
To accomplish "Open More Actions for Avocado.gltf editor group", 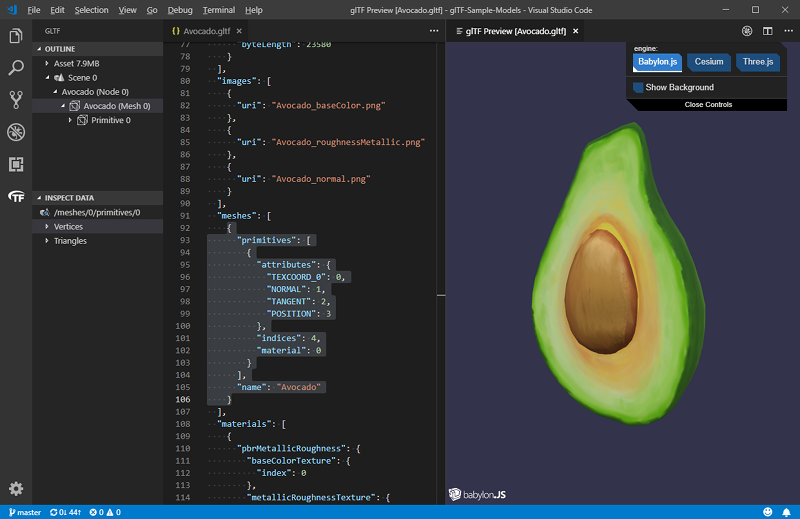I will coord(434,31).
